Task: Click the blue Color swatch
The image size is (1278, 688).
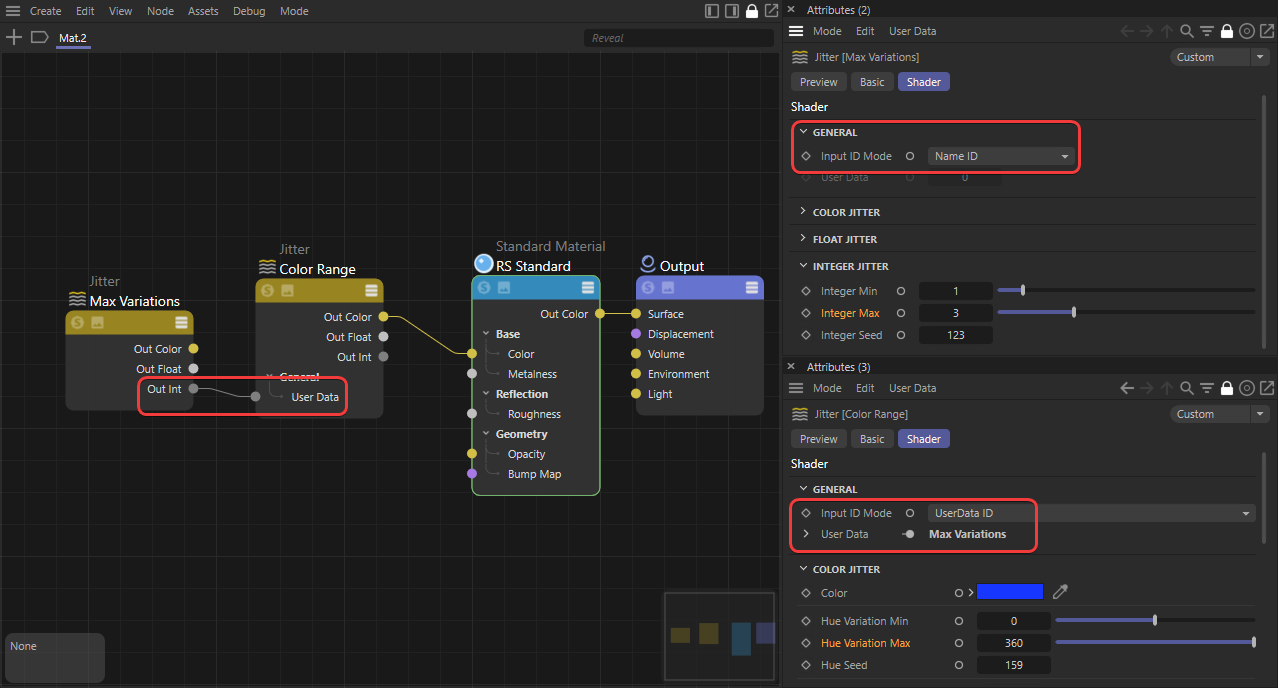Action: coord(1009,592)
